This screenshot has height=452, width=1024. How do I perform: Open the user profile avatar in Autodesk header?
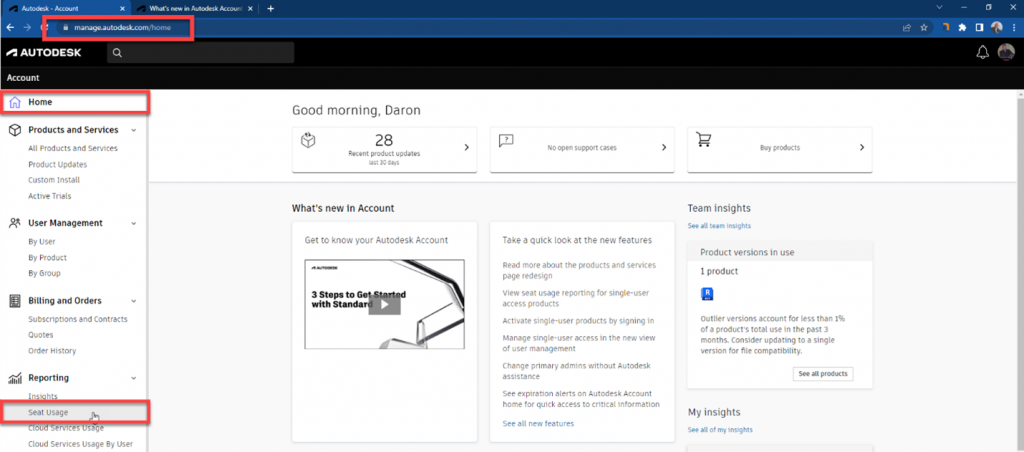1006,52
